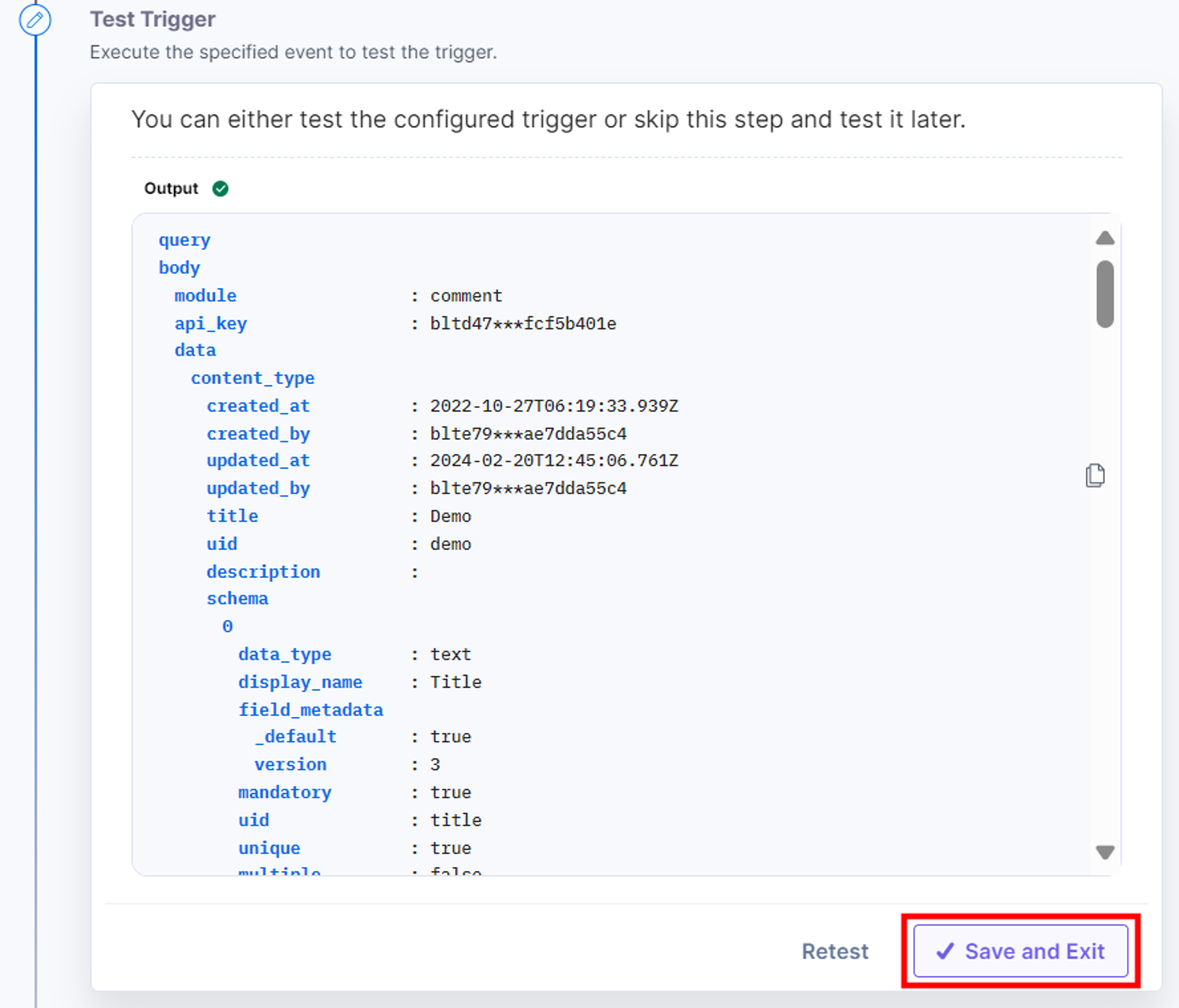Collapse the schema node in output
1179x1008 pixels.
click(x=237, y=599)
